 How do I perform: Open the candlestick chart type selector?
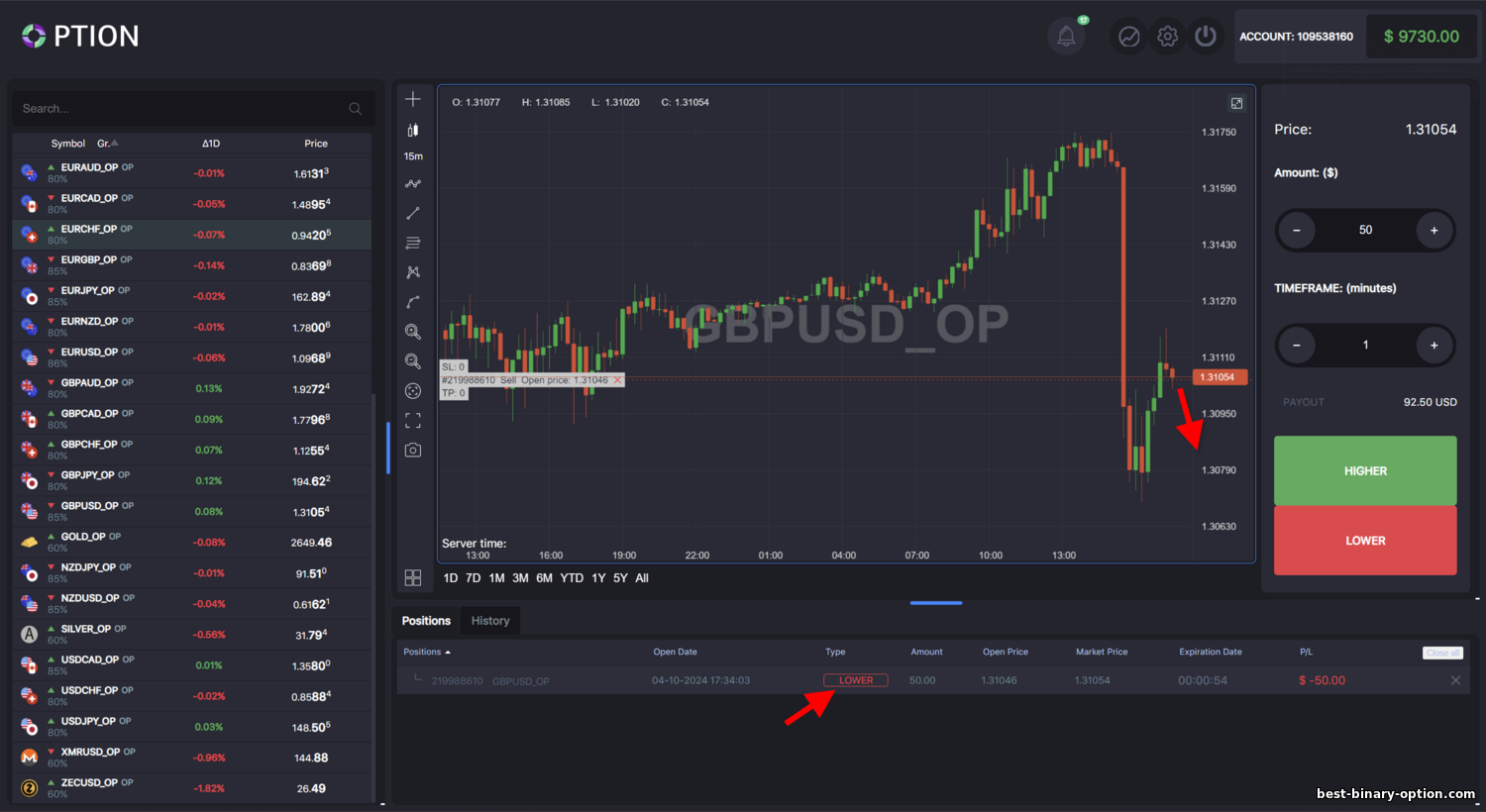click(413, 130)
